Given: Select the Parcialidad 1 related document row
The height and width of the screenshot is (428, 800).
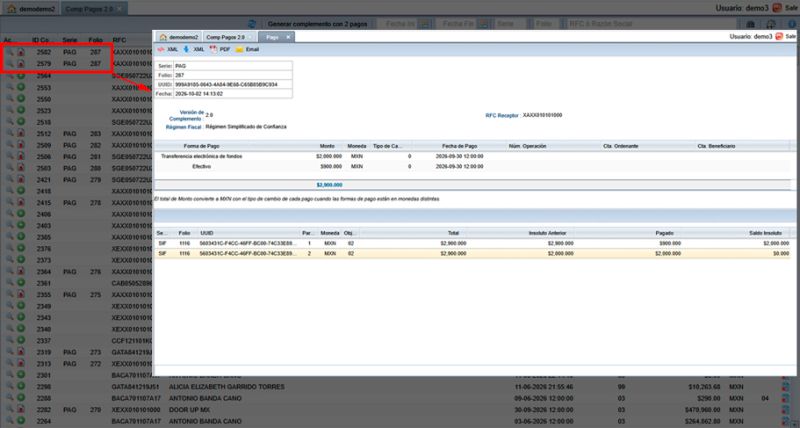Looking at the screenshot, I should tap(472, 243).
